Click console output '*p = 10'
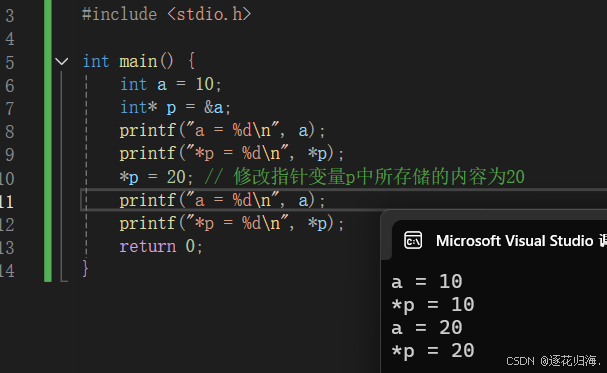Image resolution: width=607 pixels, height=373 pixels. pos(433,305)
